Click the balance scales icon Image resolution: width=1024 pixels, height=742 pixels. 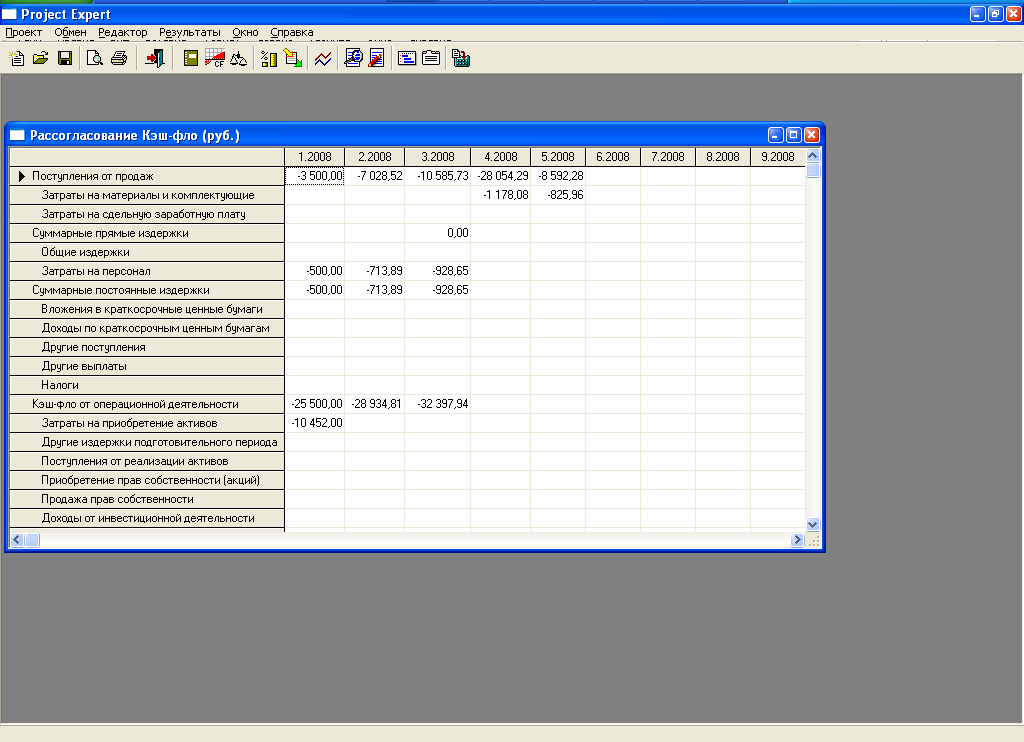238,59
